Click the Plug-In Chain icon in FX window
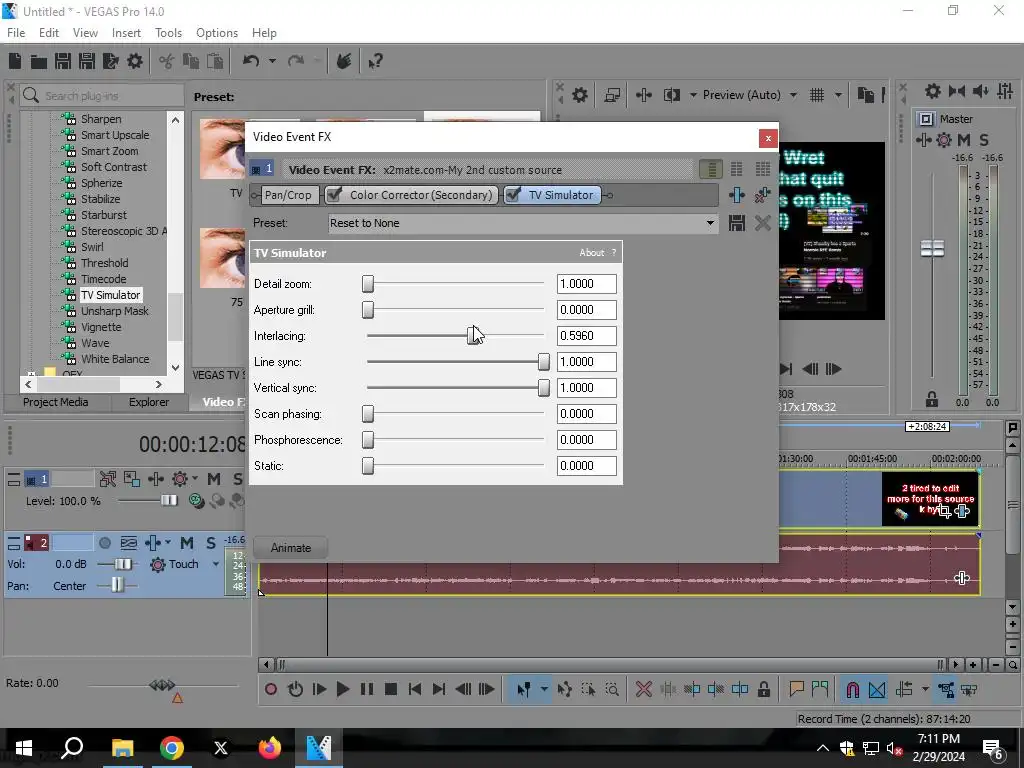Image resolution: width=1024 pixels, height=768 pixels. [x=737, y=195]
